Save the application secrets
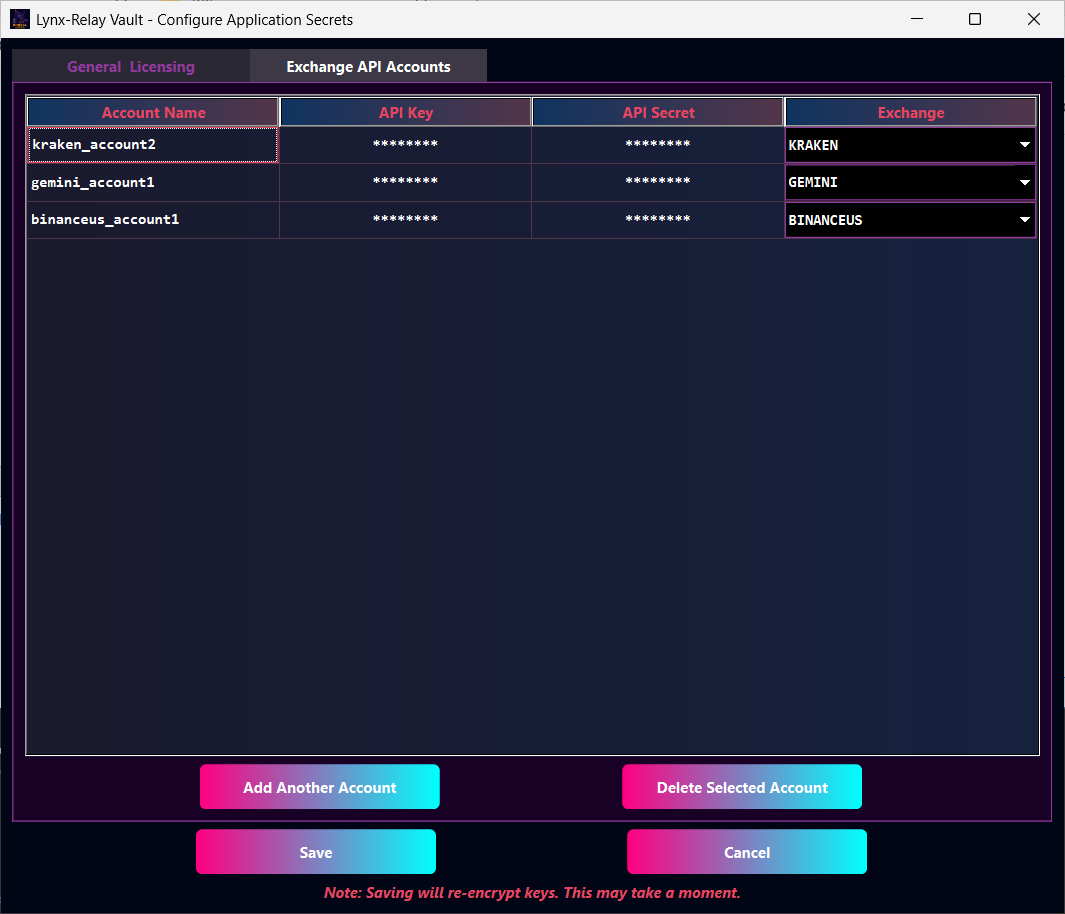Screen dimensions: 1065x914 315,851
